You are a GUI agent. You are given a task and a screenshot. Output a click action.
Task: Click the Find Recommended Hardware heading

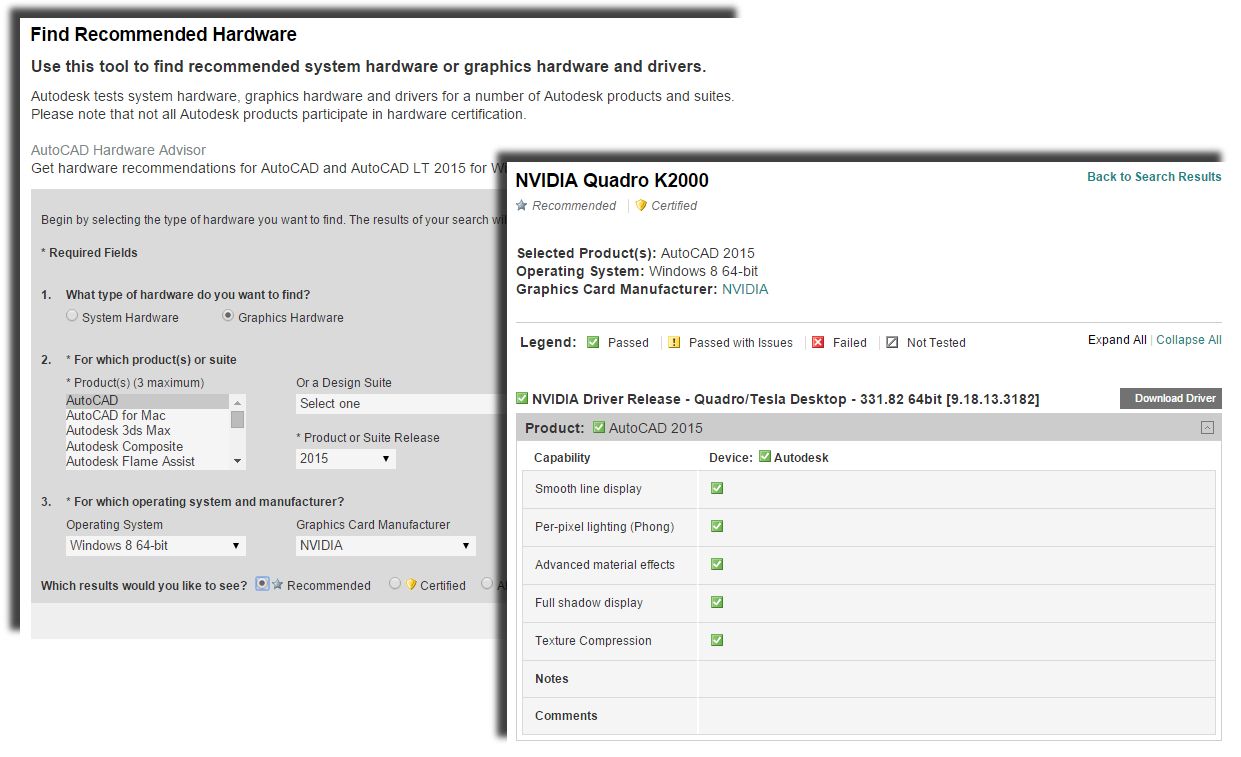[x=164, y=34]
